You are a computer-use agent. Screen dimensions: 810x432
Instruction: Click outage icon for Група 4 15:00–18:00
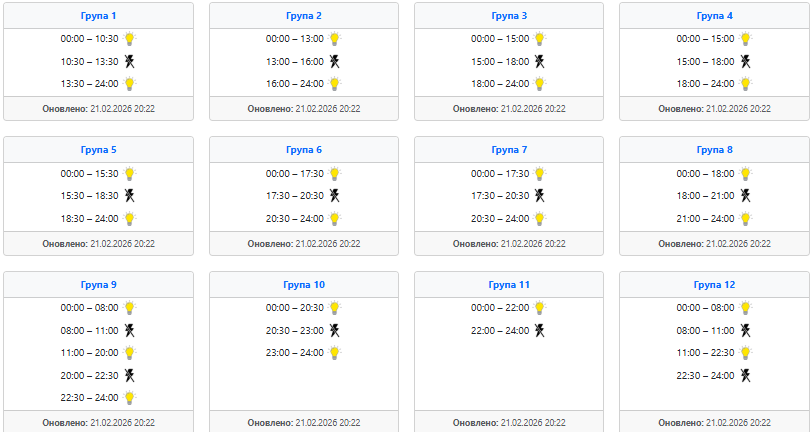point(745,61)
